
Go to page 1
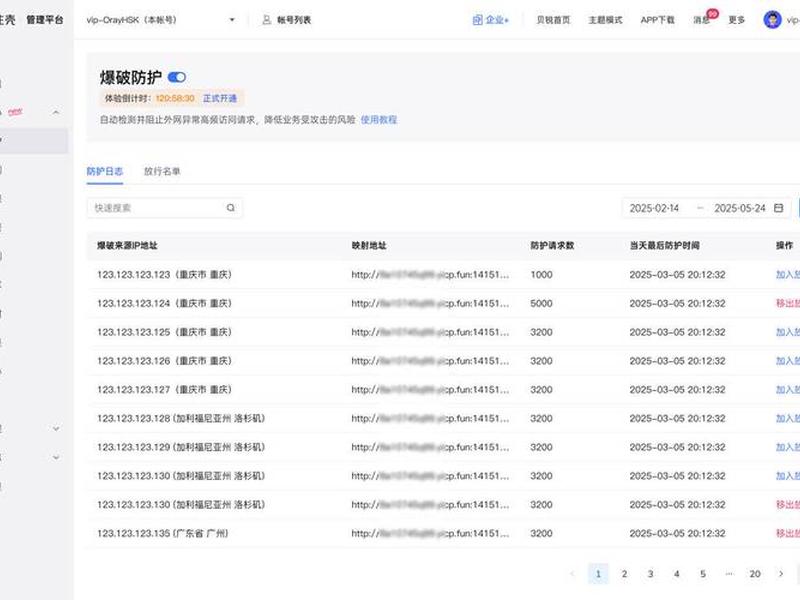tap(598, 573)
